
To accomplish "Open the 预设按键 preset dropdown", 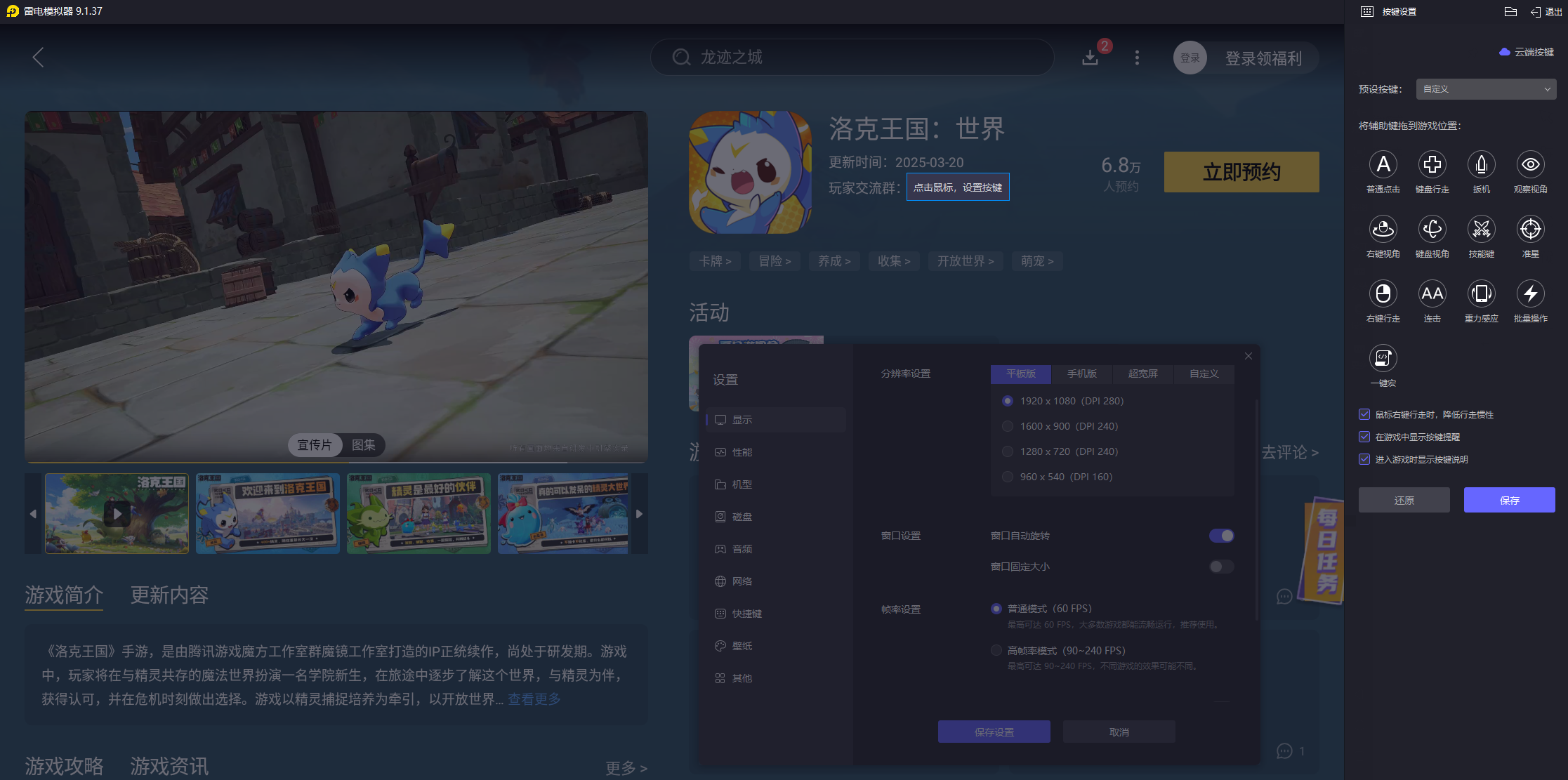I will click(x=1486, y=88).
